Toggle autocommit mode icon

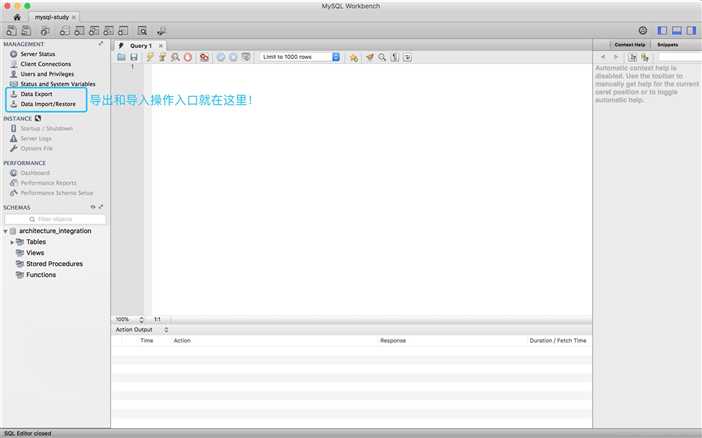(246, 57)
